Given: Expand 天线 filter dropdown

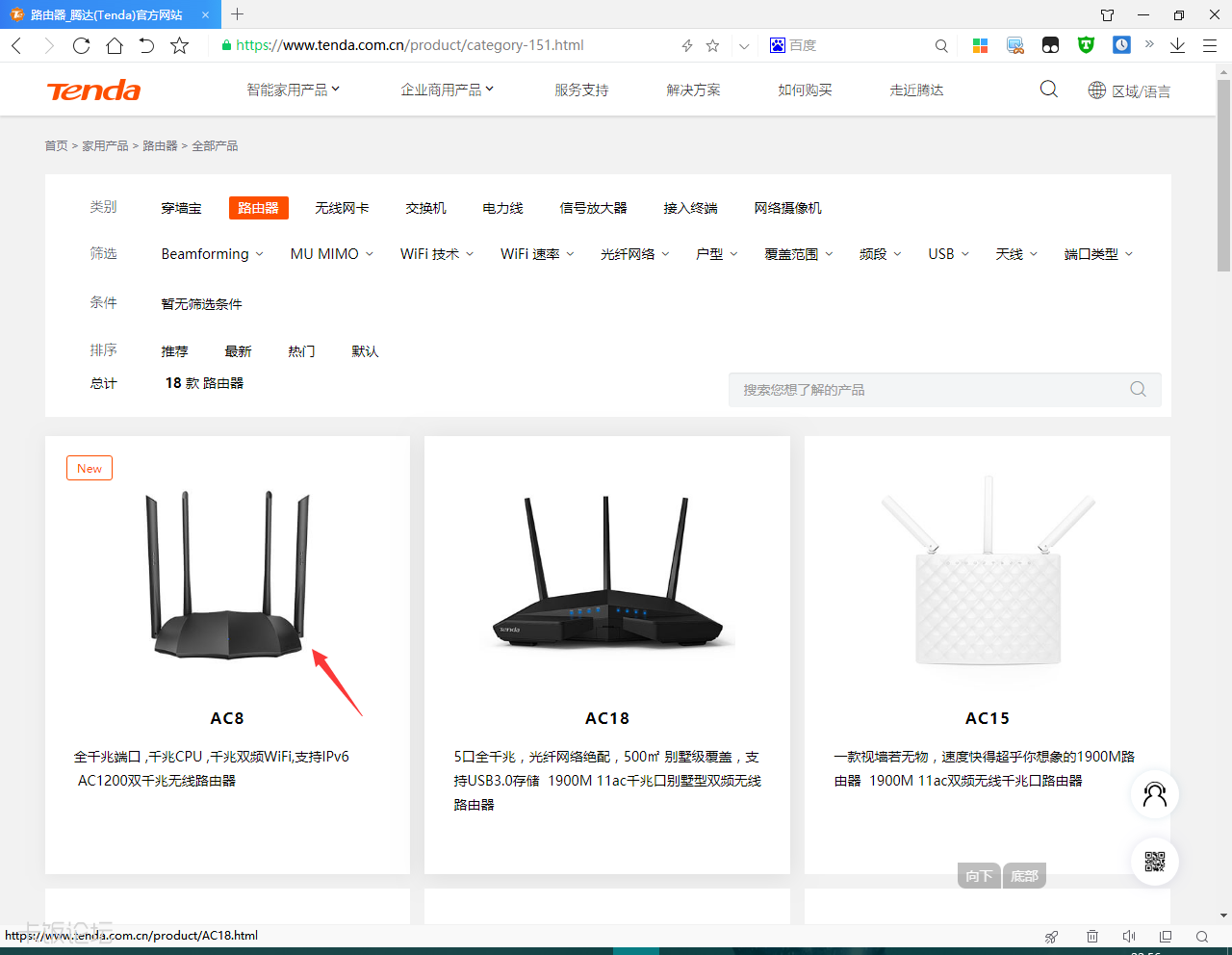Looking at the screenshot, I should [1016, 254].
